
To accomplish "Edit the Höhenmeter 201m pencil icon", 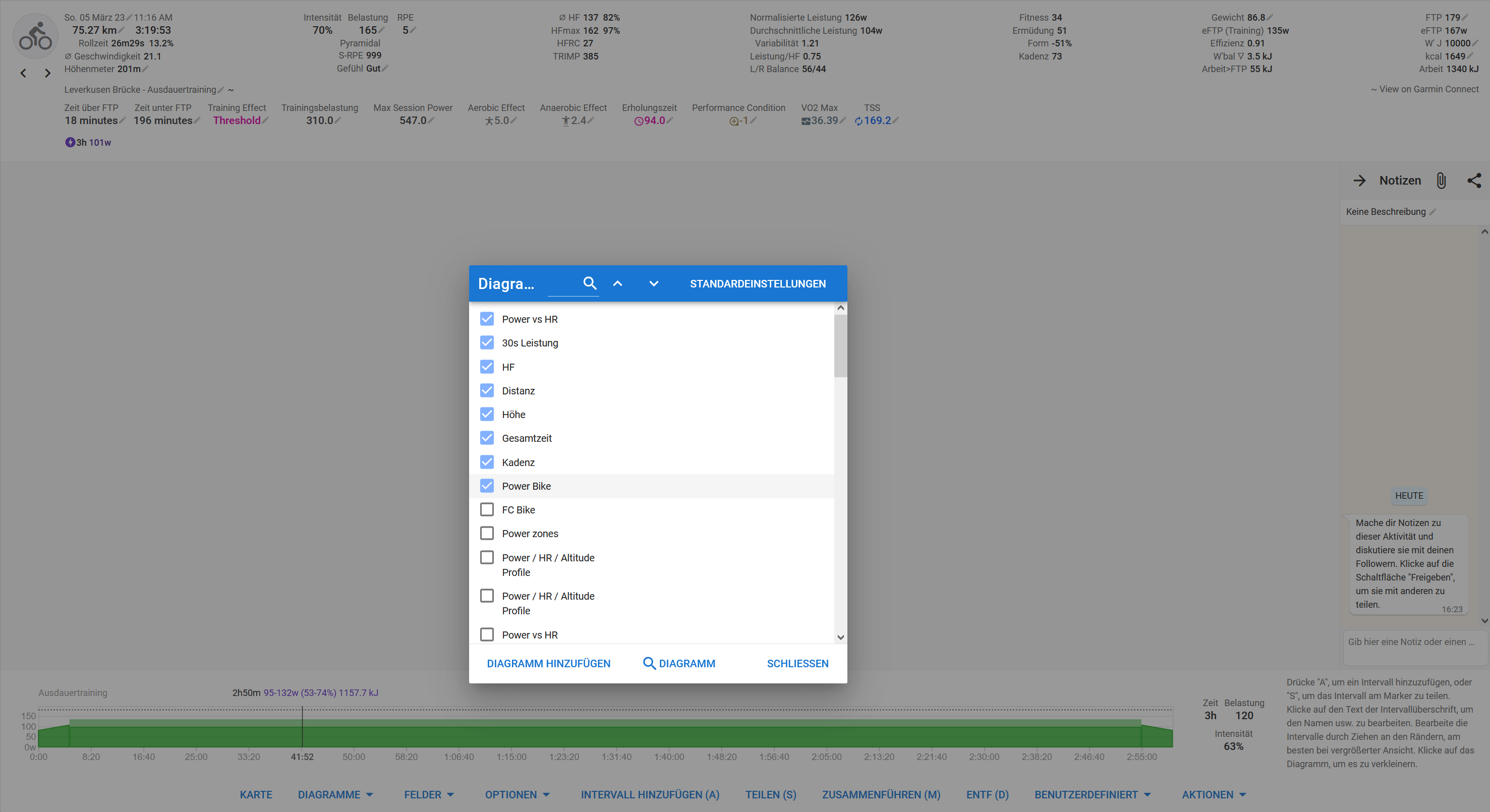I will (145, 69).
